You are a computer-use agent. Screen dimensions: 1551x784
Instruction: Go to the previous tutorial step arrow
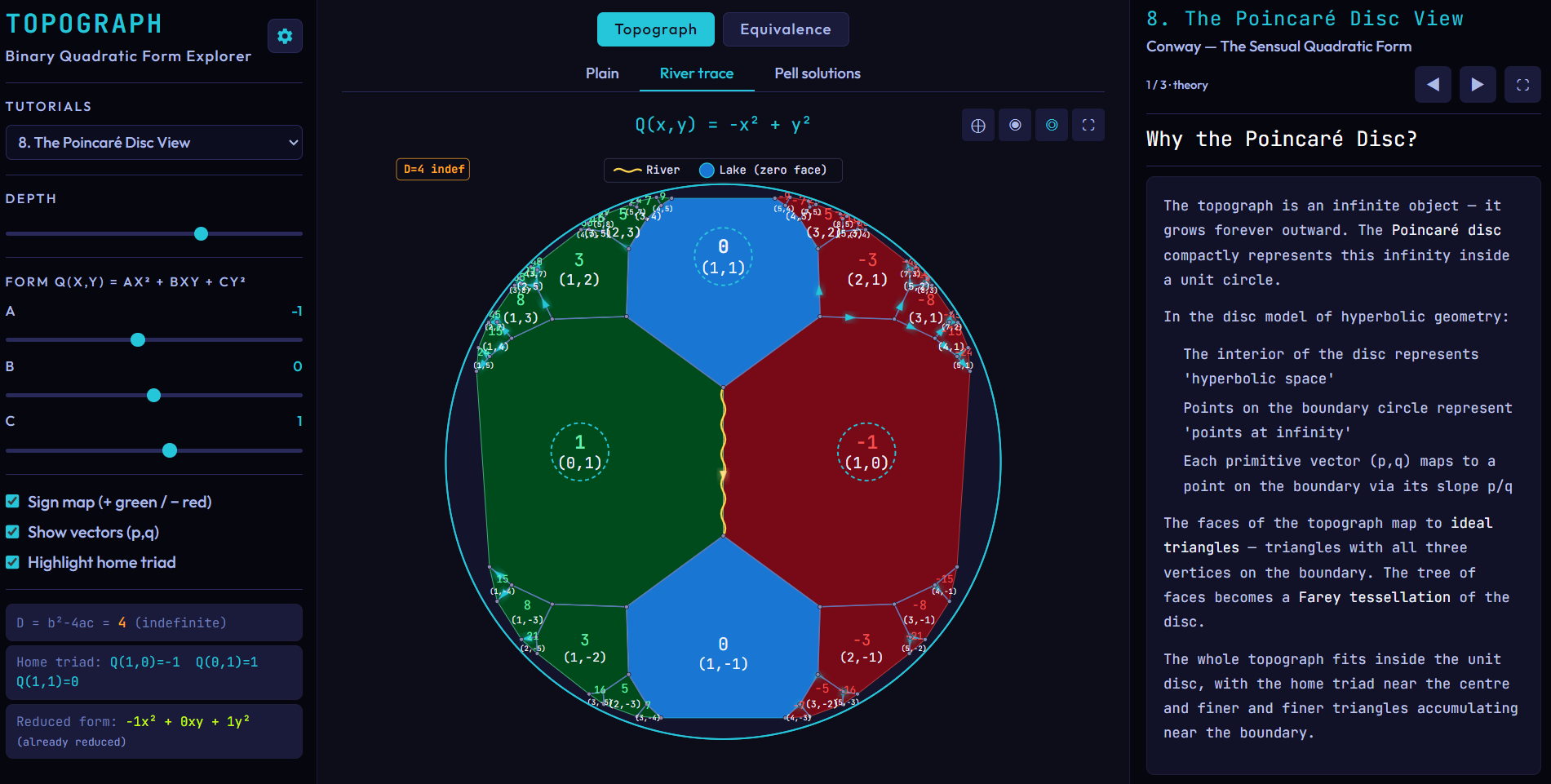click(x=1433, y=84)
